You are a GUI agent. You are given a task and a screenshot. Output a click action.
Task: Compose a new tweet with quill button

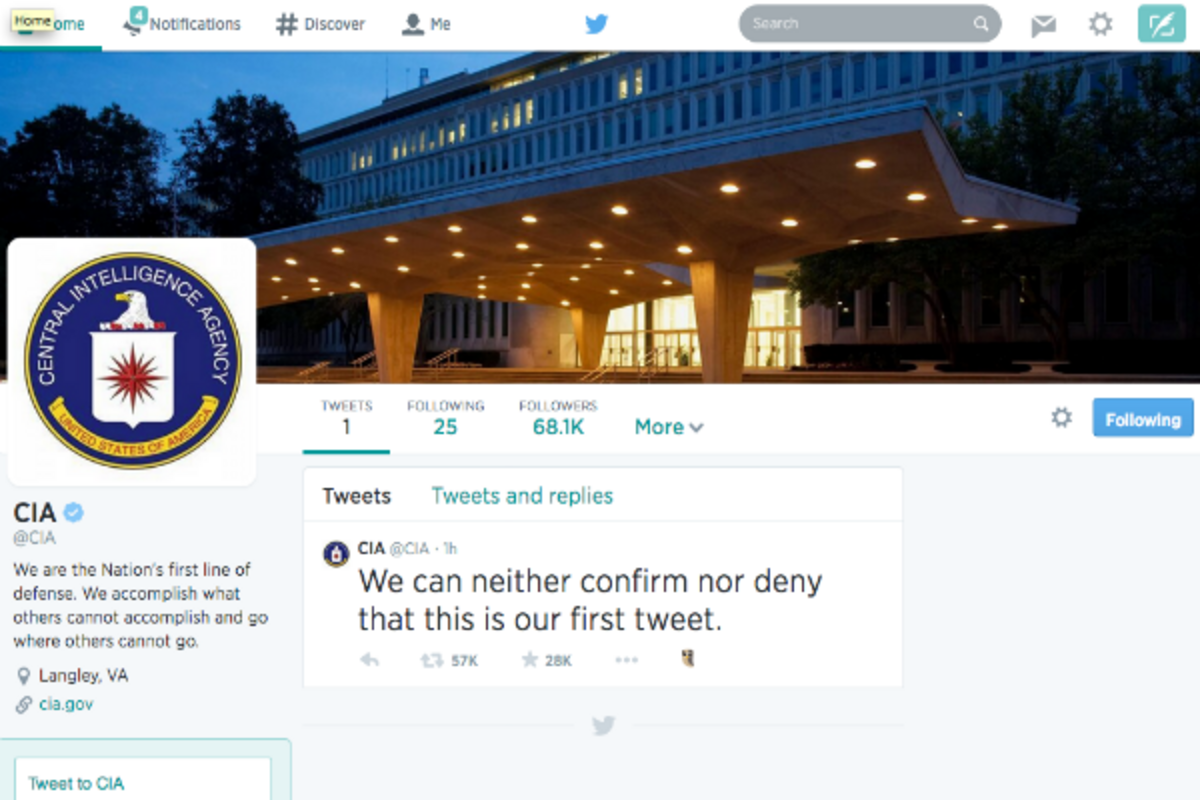point(1161,24)
